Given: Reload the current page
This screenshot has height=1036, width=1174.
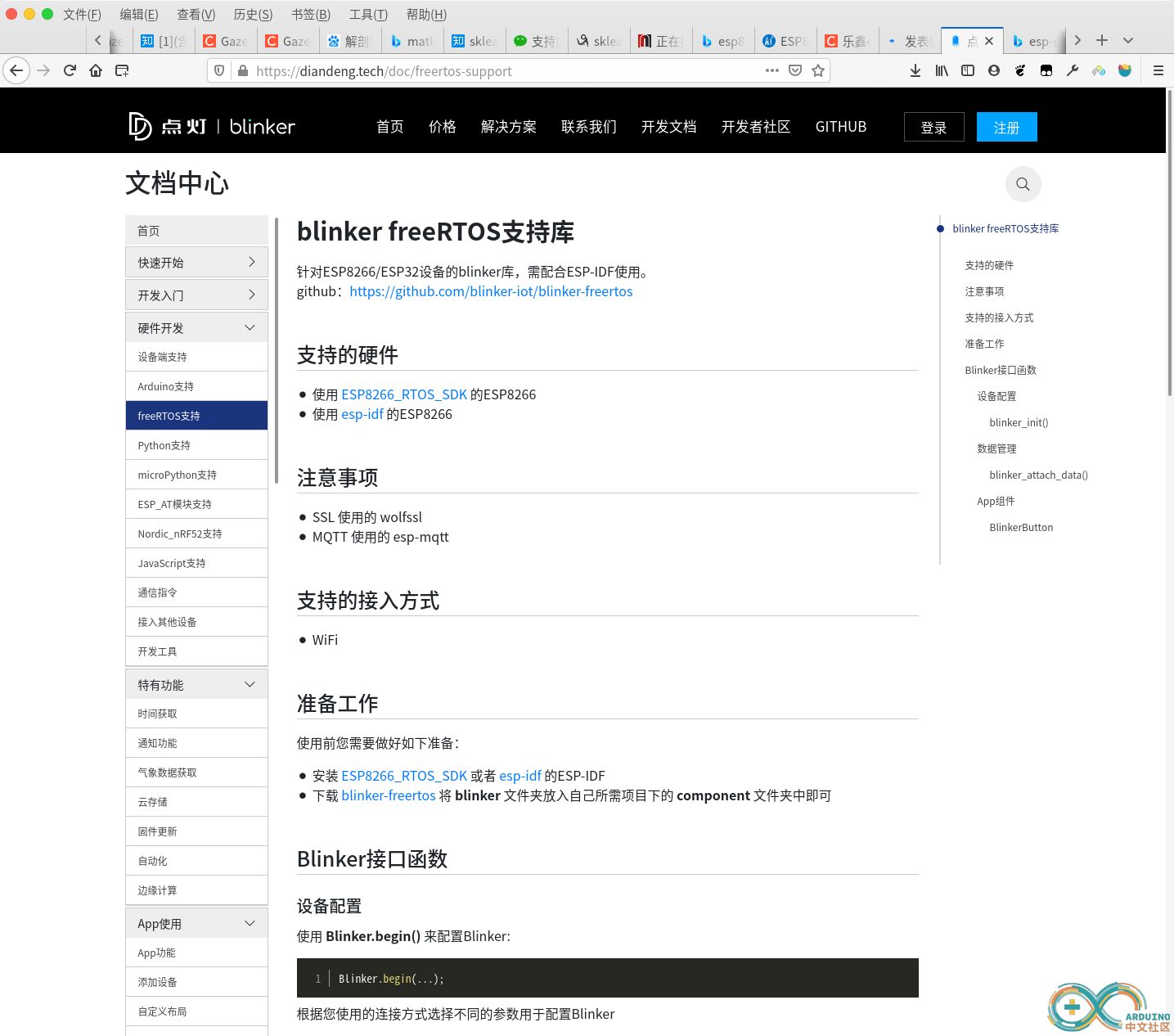Looking at the screenshot, I should pos(70,70).
